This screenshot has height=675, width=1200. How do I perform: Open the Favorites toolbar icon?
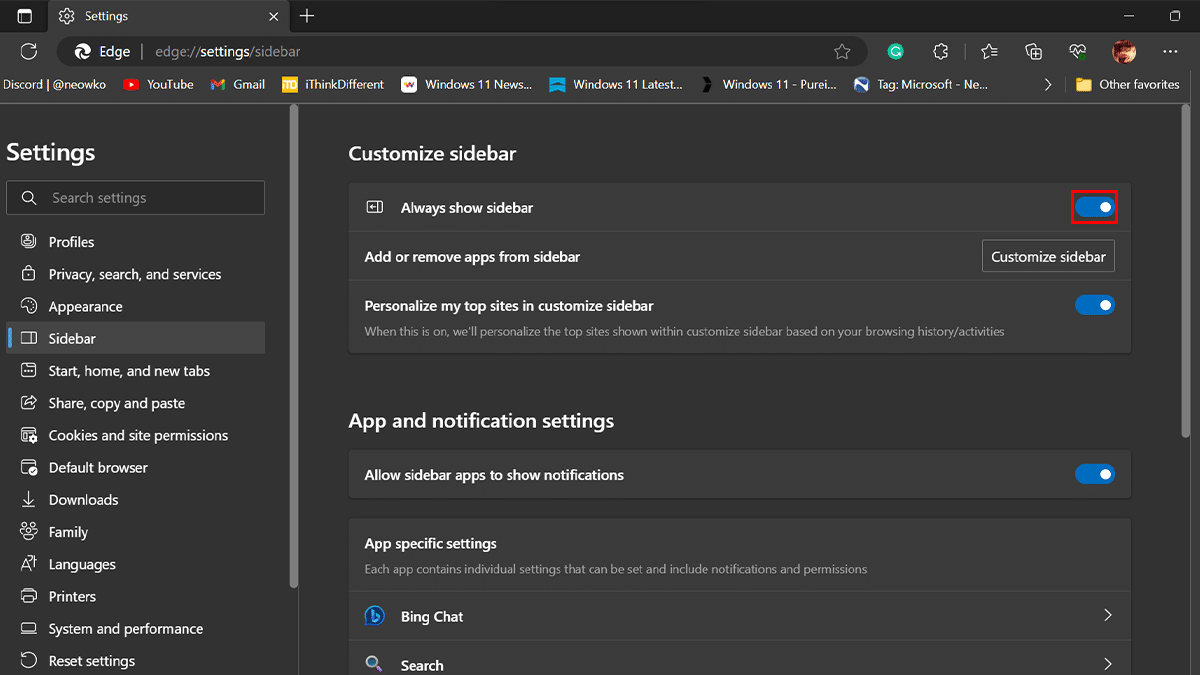989,51
